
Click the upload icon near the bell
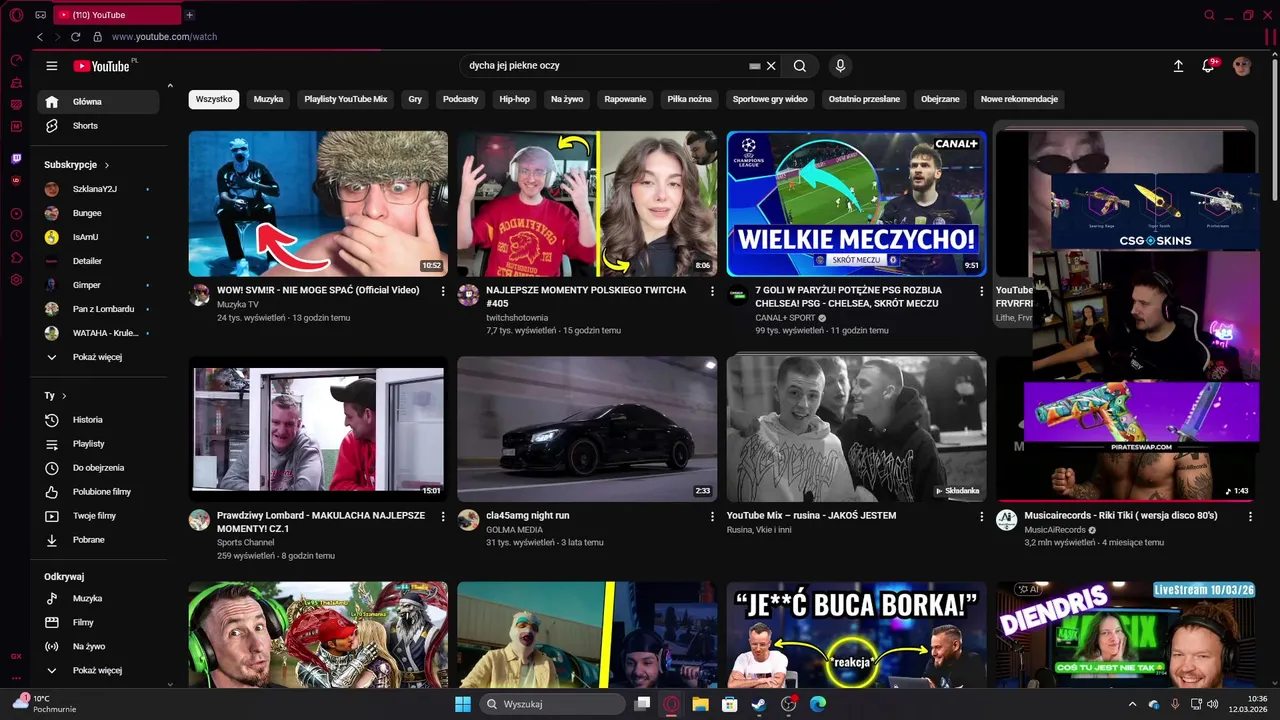coord(1178,66)
